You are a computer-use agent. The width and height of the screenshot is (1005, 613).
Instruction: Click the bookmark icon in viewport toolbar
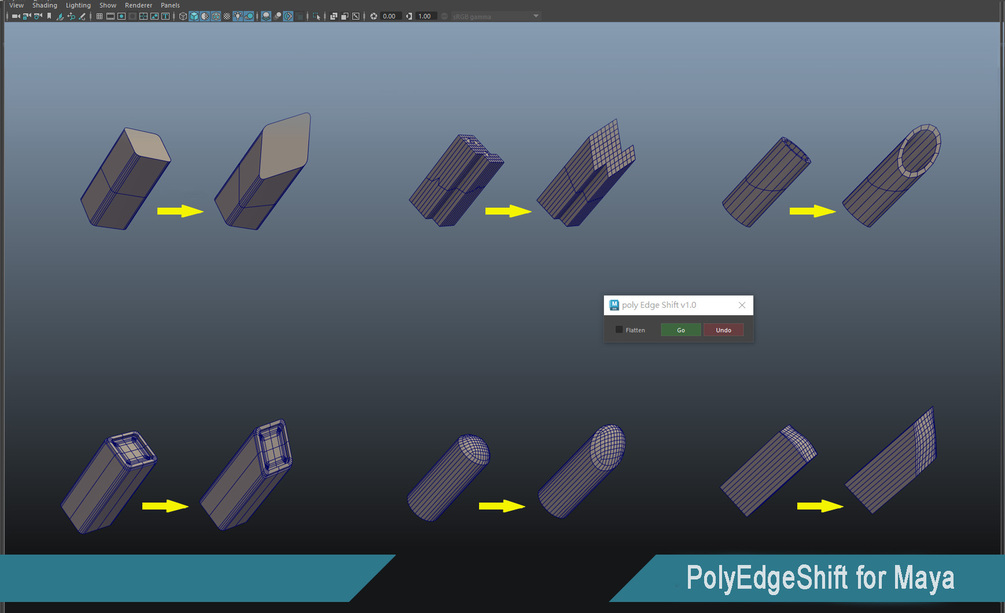point(49,16)
